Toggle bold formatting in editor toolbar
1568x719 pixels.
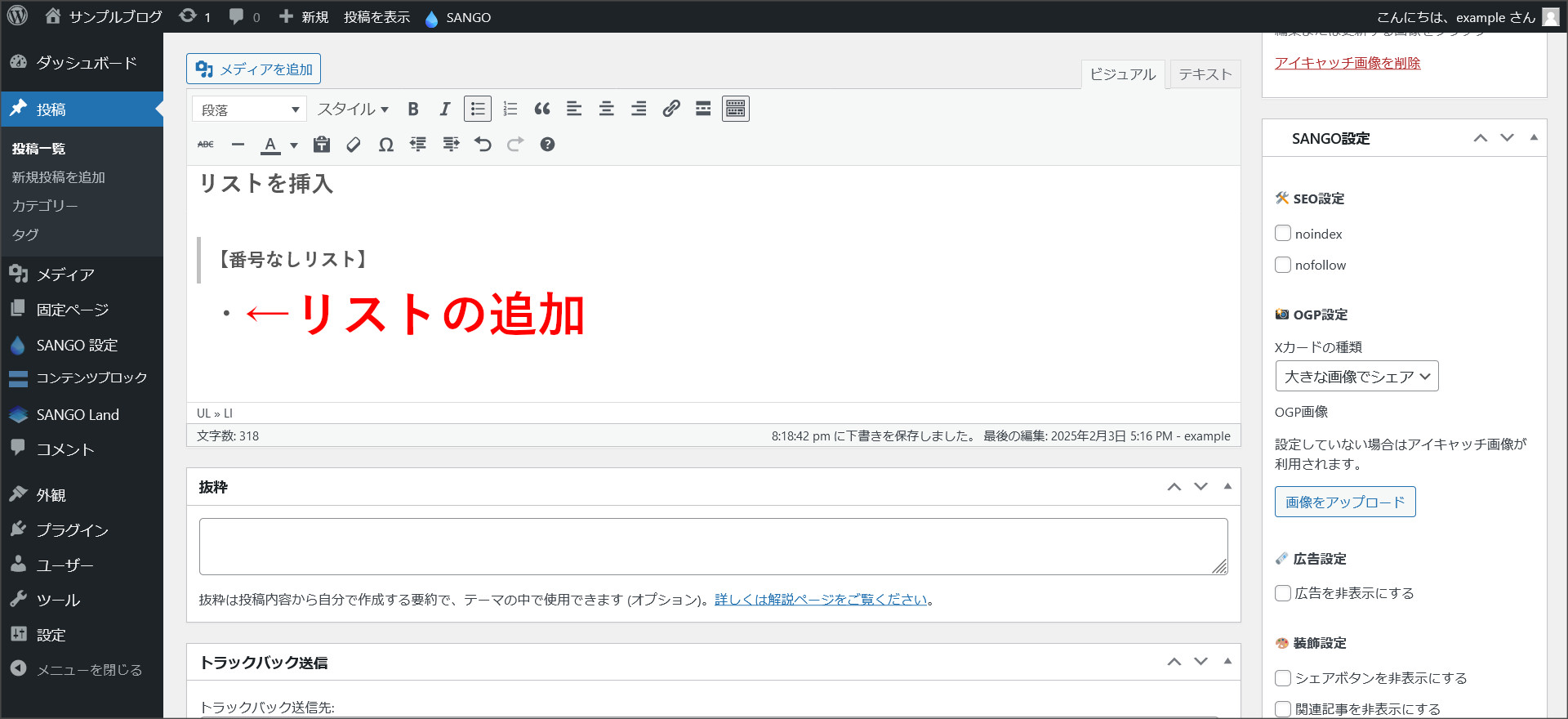(413, 109)
